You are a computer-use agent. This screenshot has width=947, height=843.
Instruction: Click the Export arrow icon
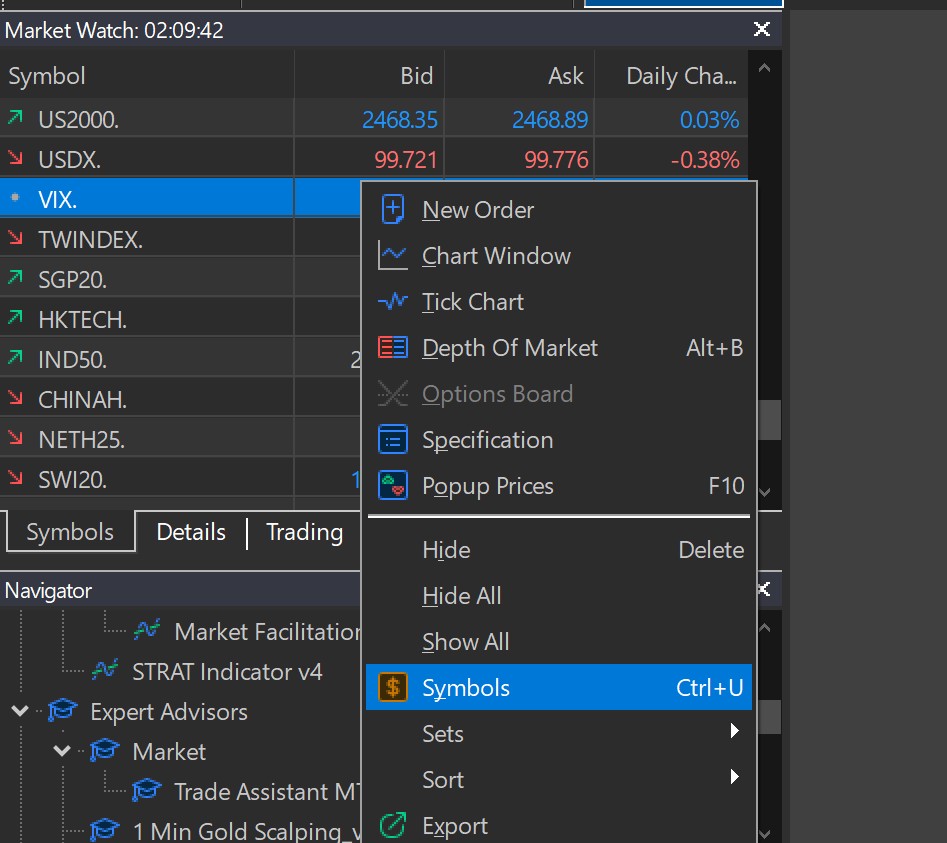coord(393,826)
